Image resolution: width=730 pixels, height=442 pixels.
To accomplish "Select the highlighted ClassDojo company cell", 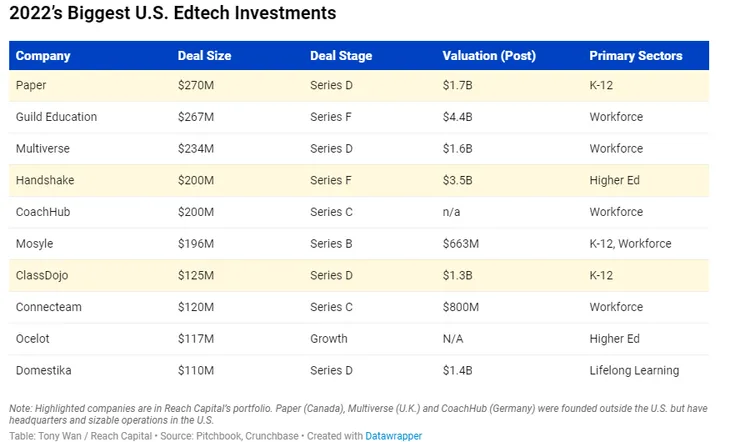I will click(44, 275).
